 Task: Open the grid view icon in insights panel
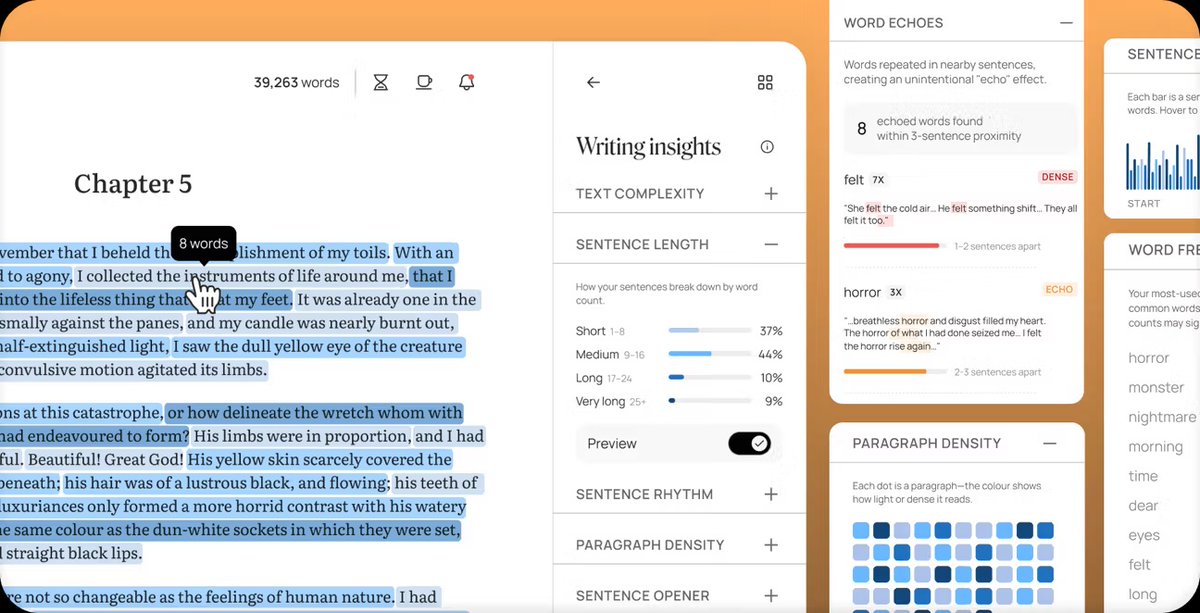765,83
